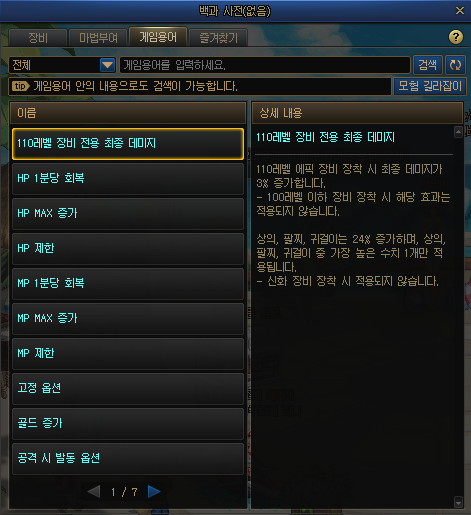
Task: Click scrollbar up arrow in detail panel
Action: [458, 132]
